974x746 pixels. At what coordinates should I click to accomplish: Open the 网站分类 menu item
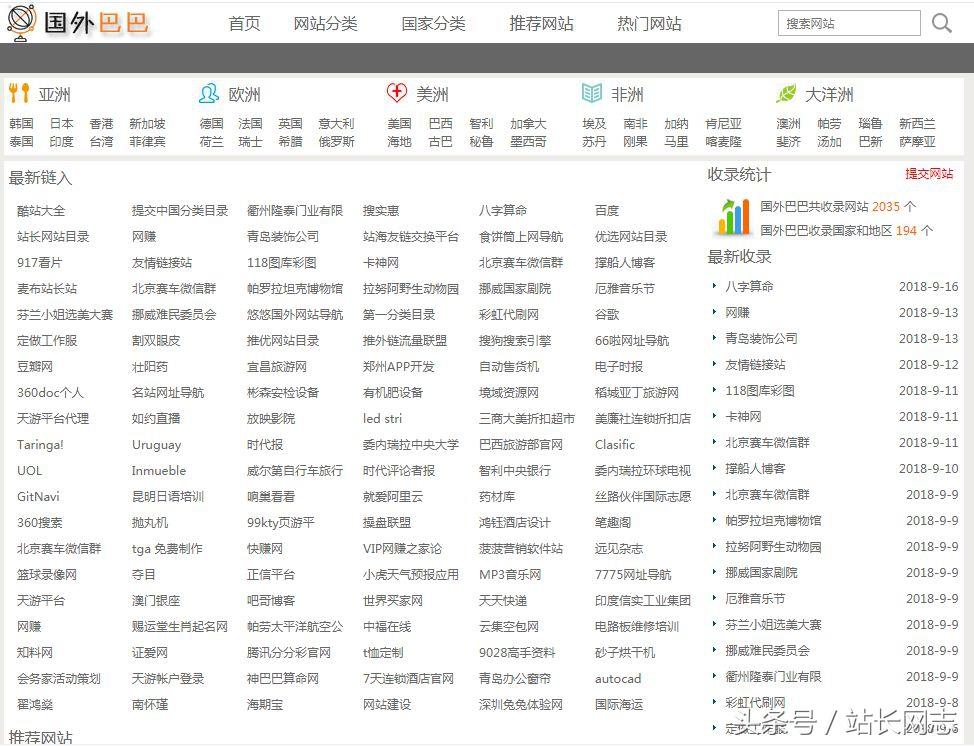(x=325, y=24)
